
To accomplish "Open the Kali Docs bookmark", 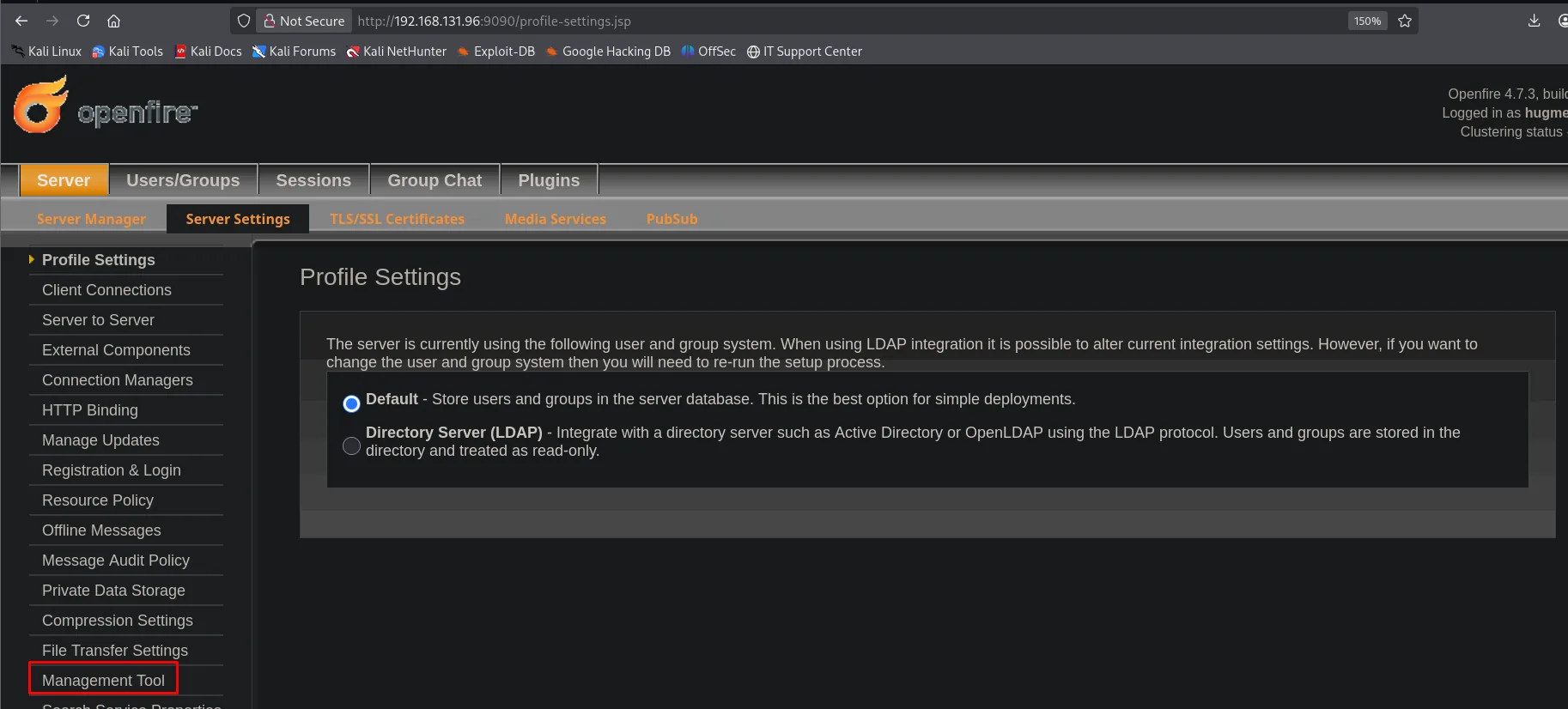I will 208,52.
